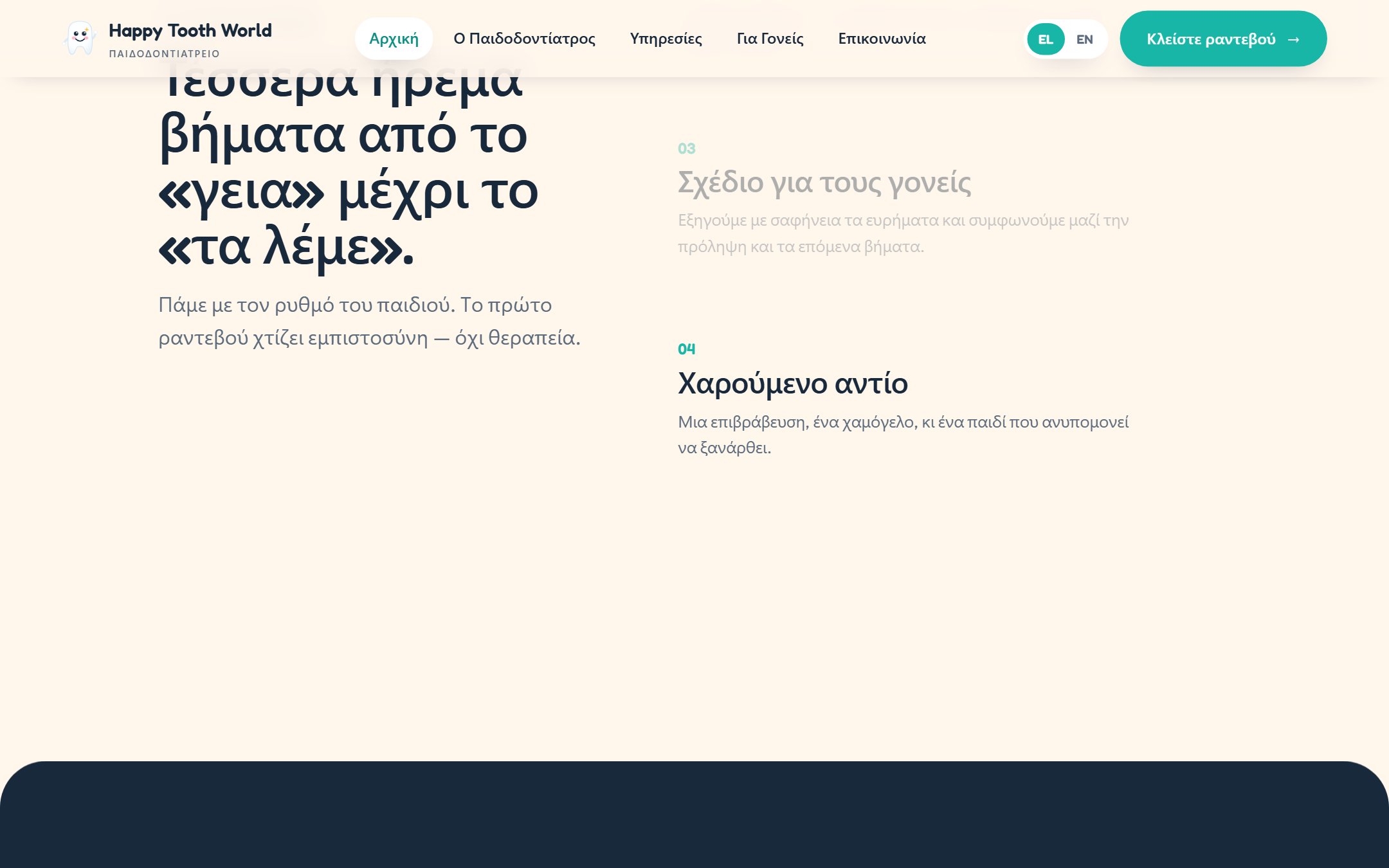Screen dimensions: 1389x868
Task: Click the arrow icon in appointment button
Action: point(1294,39)
